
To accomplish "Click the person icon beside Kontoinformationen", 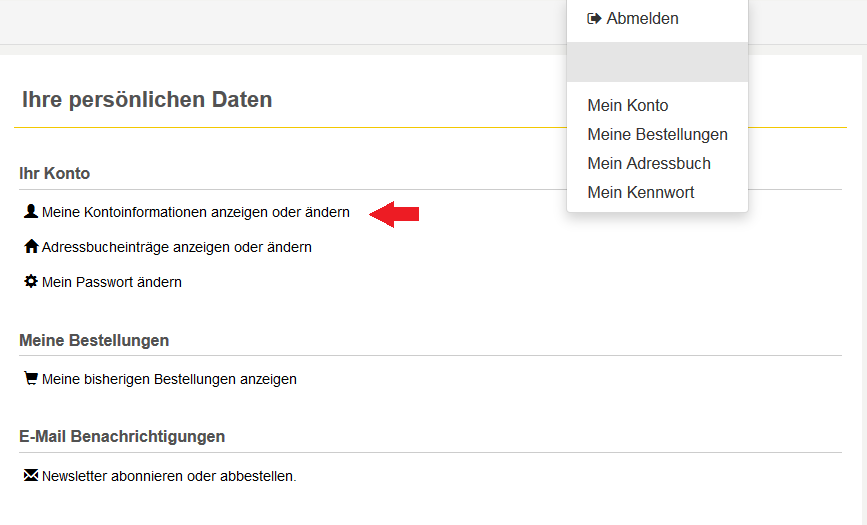I will coord(31,211).
